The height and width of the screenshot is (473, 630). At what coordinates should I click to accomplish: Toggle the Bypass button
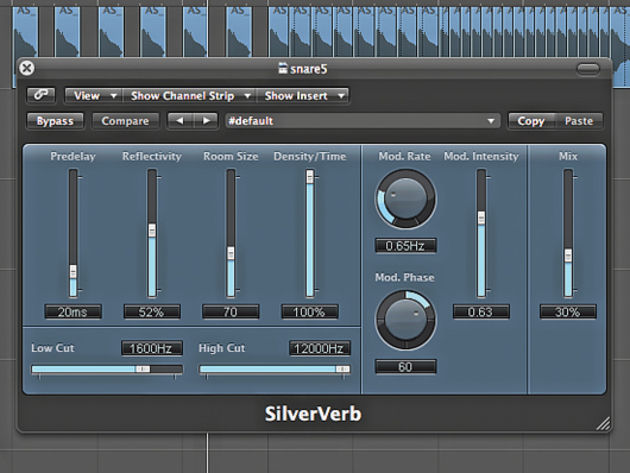tap(55, 121)
